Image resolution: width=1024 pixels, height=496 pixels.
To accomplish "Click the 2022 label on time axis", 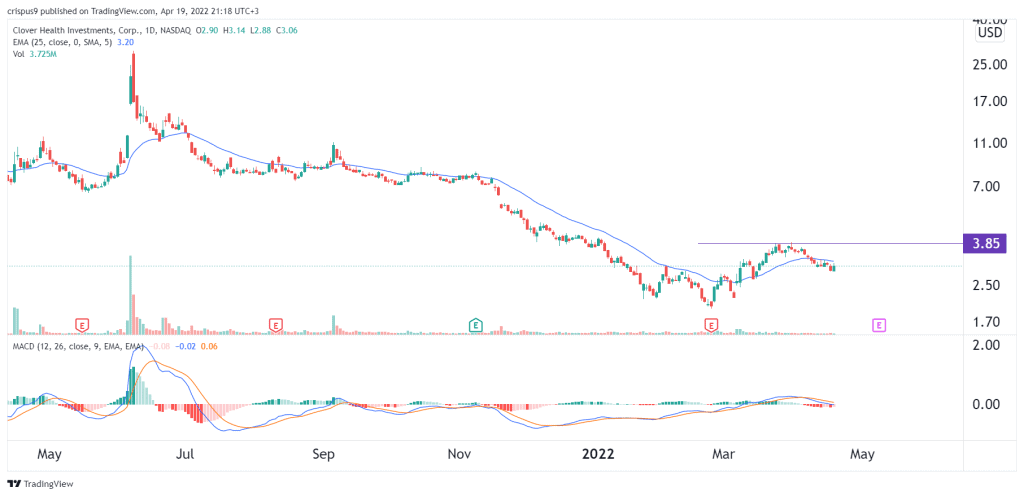I will coord(598,454).
